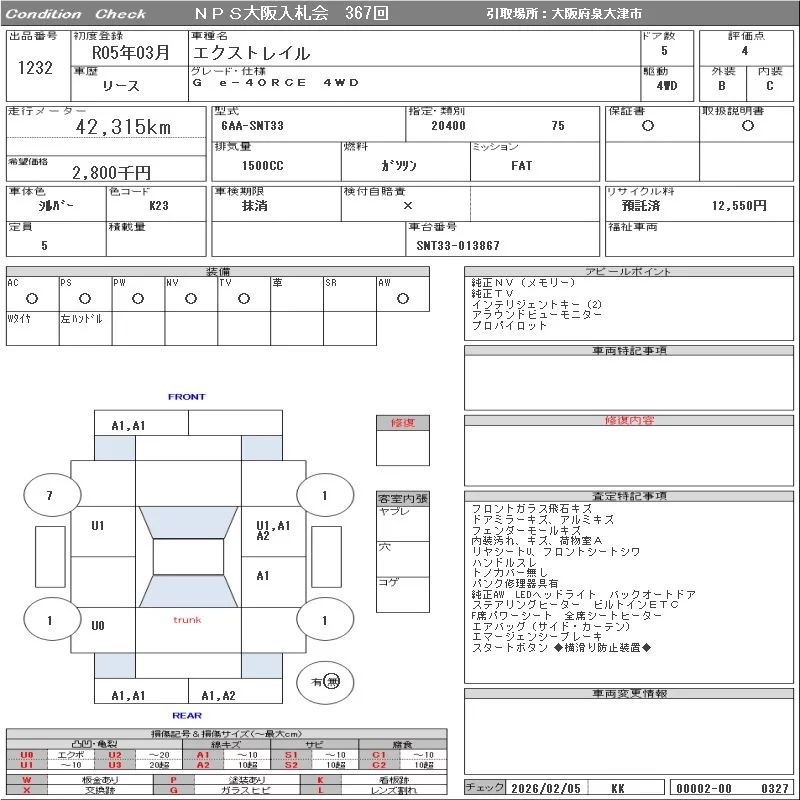Click note エマージェンシーブレーキ
800x800 pixels.
pyautogui.click(x=537, y=637)
